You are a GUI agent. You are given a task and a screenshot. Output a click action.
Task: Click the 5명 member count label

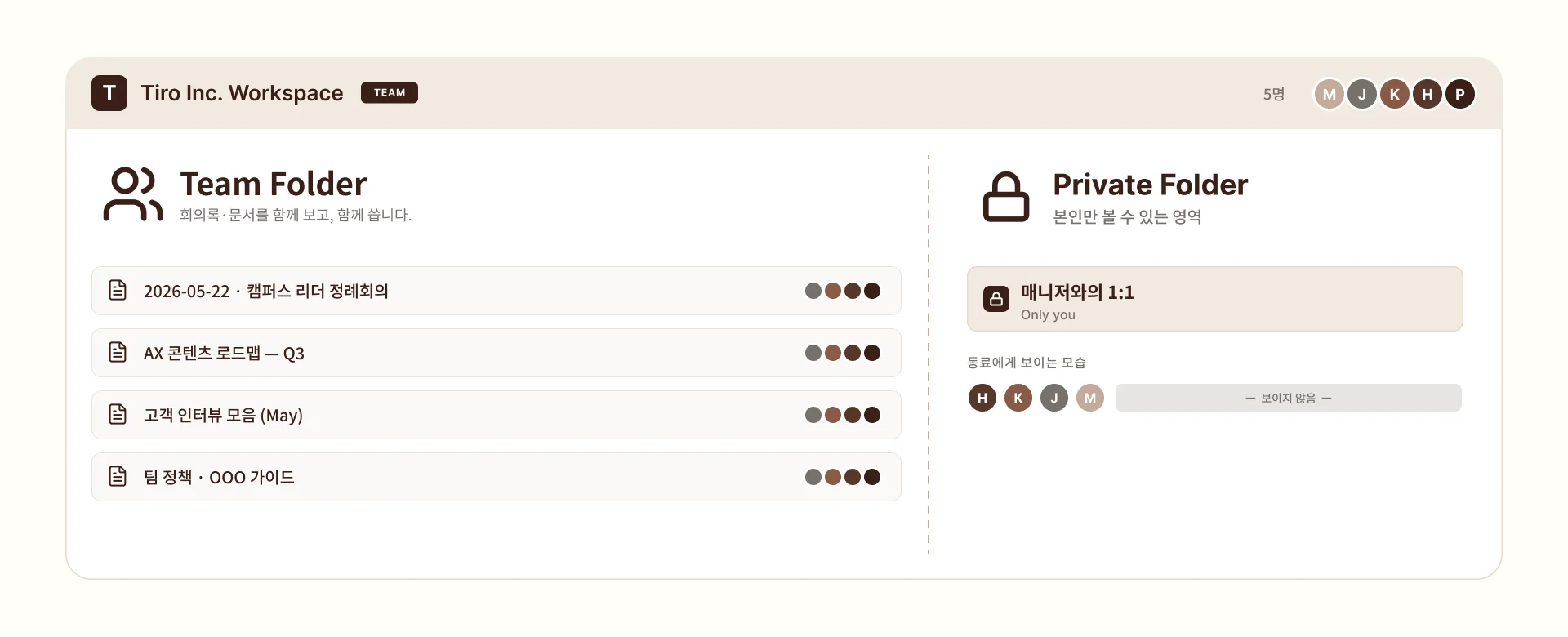[x=1274, y=94]
